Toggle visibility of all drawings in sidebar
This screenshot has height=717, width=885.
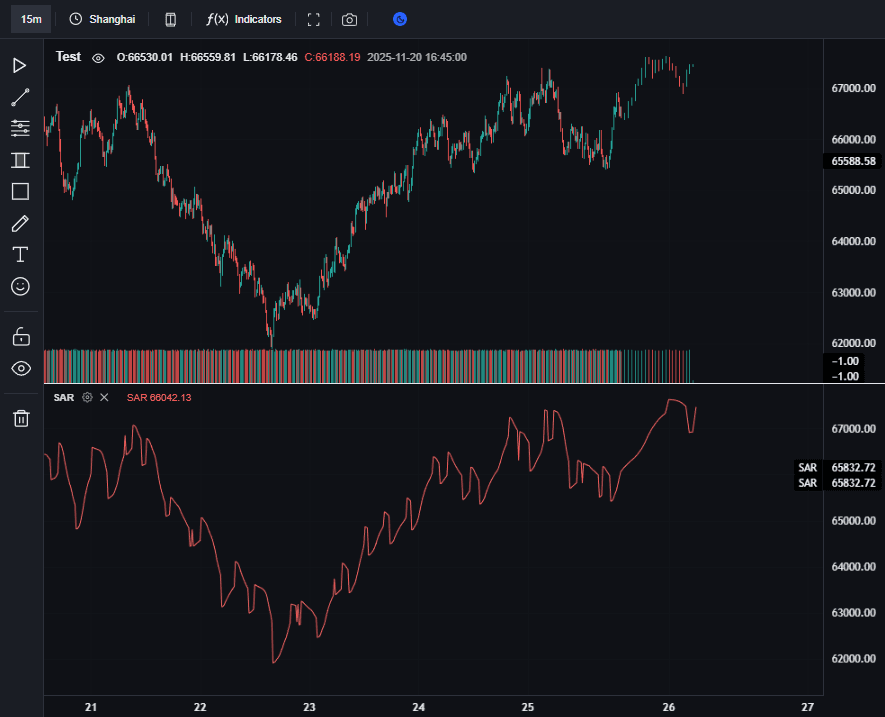20,368
